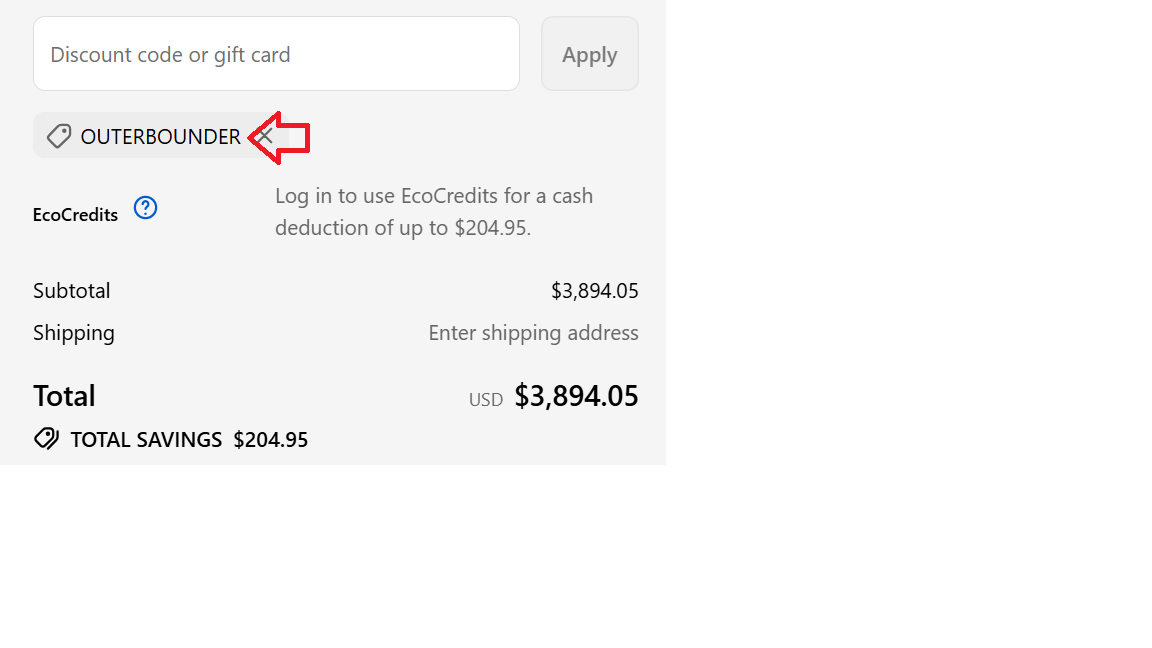Click the question mark next to EcoCredits
The image size is (1152, 648).
tap(145, 207)
